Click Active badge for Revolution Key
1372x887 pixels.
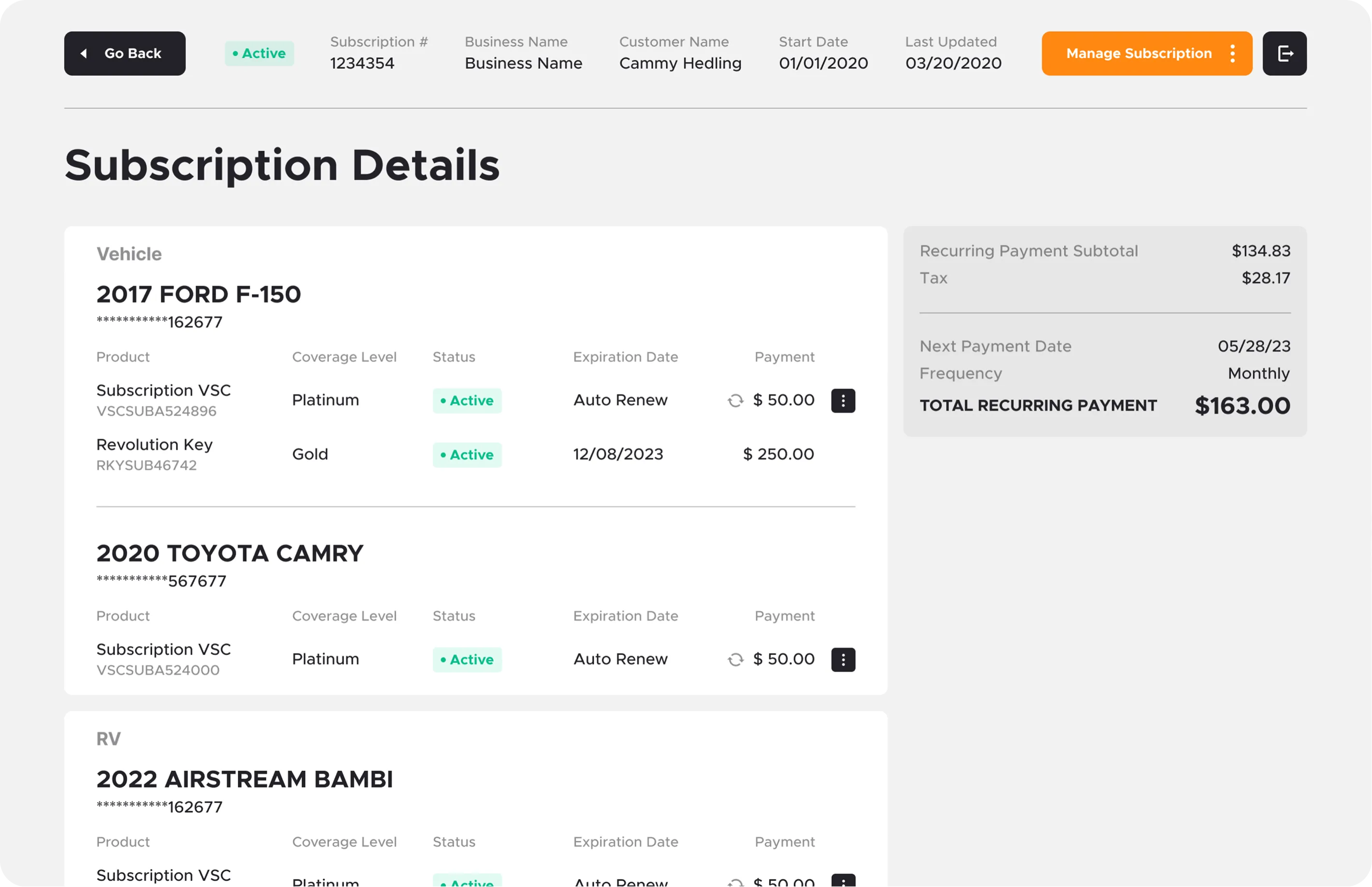tap(467, 455)
